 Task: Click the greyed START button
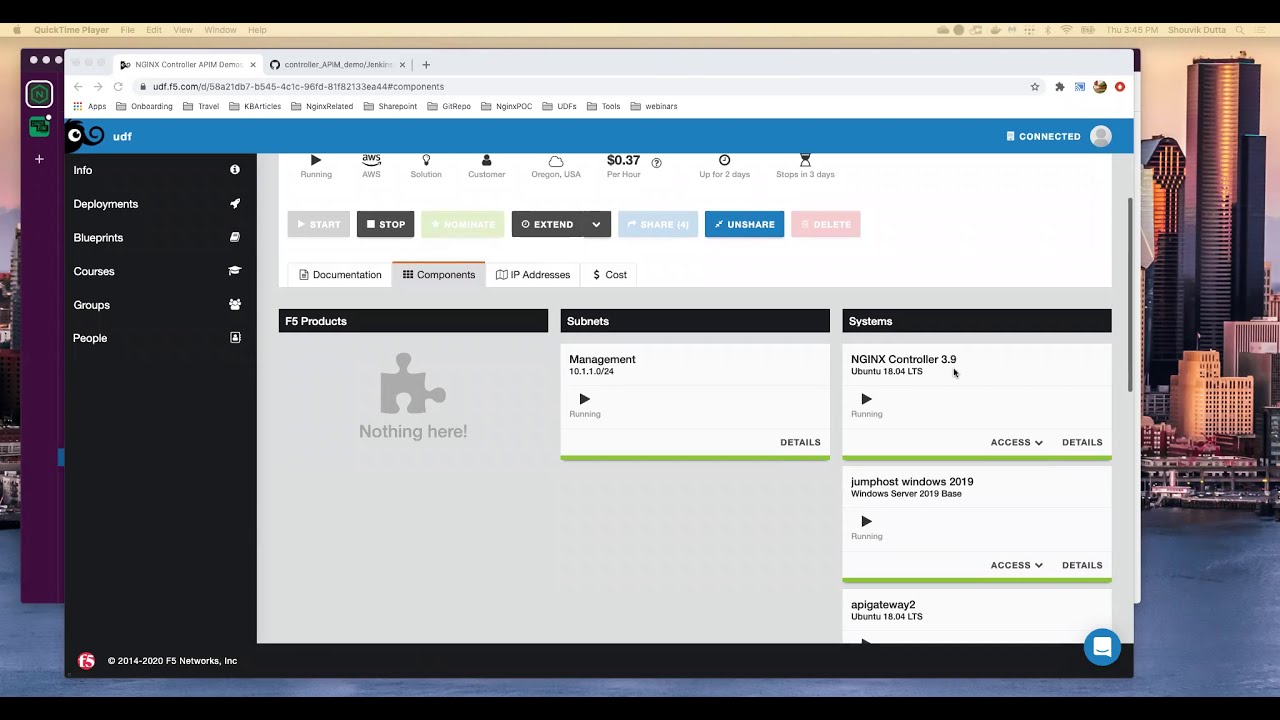[x=319, y=224]
